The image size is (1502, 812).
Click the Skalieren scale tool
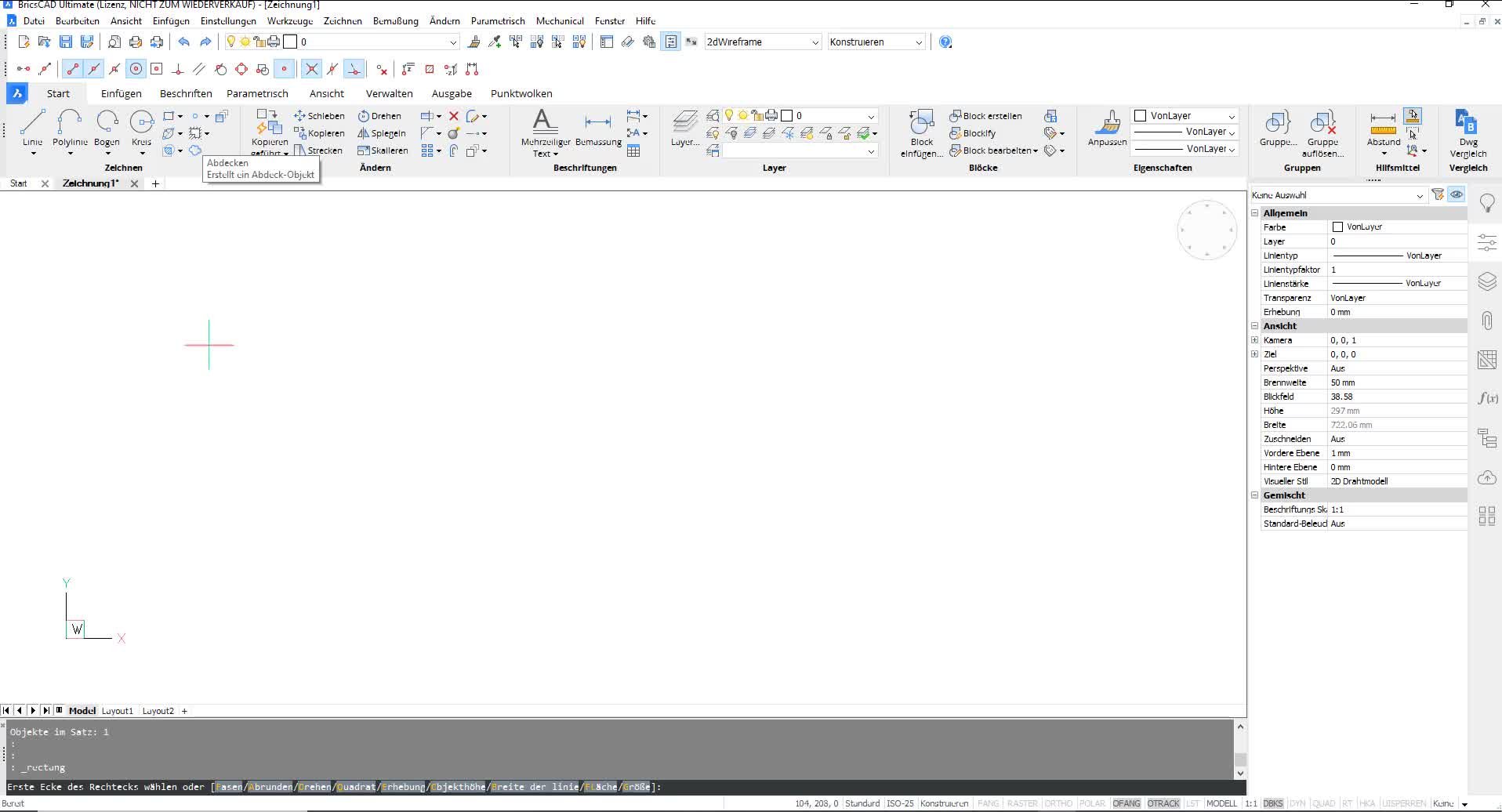coord(383,150)
